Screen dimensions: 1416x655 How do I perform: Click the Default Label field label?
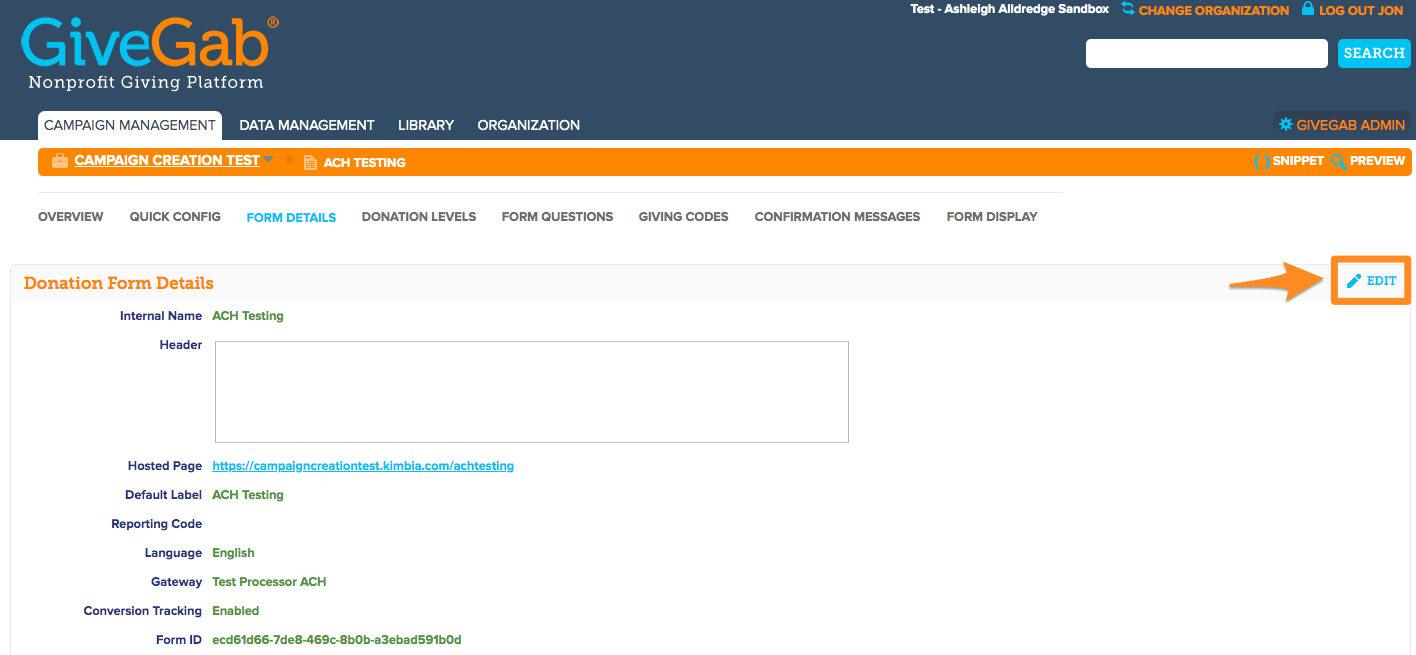164,495
